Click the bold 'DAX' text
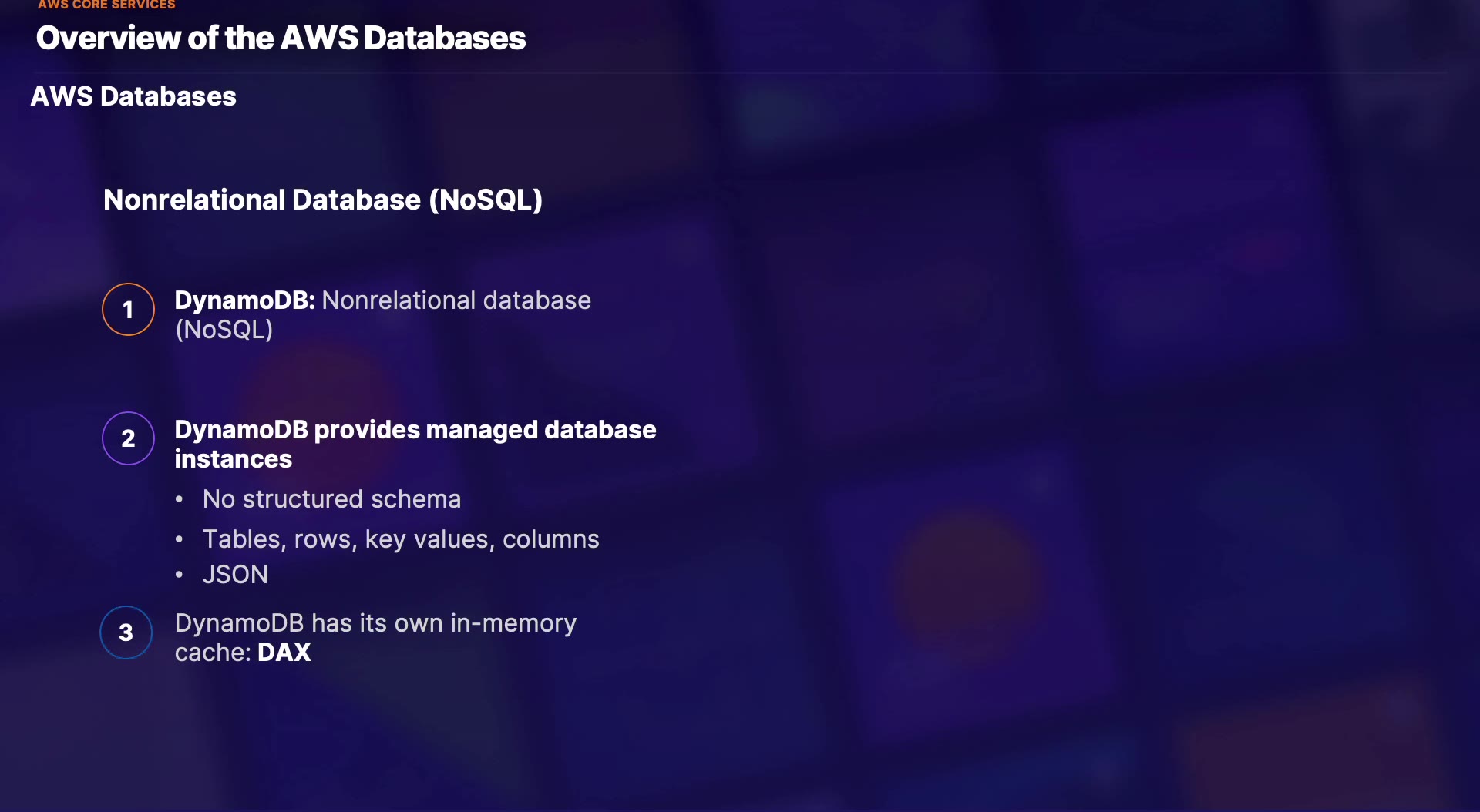Screen dimensions: 1480x812 click(x=284, y=653)
